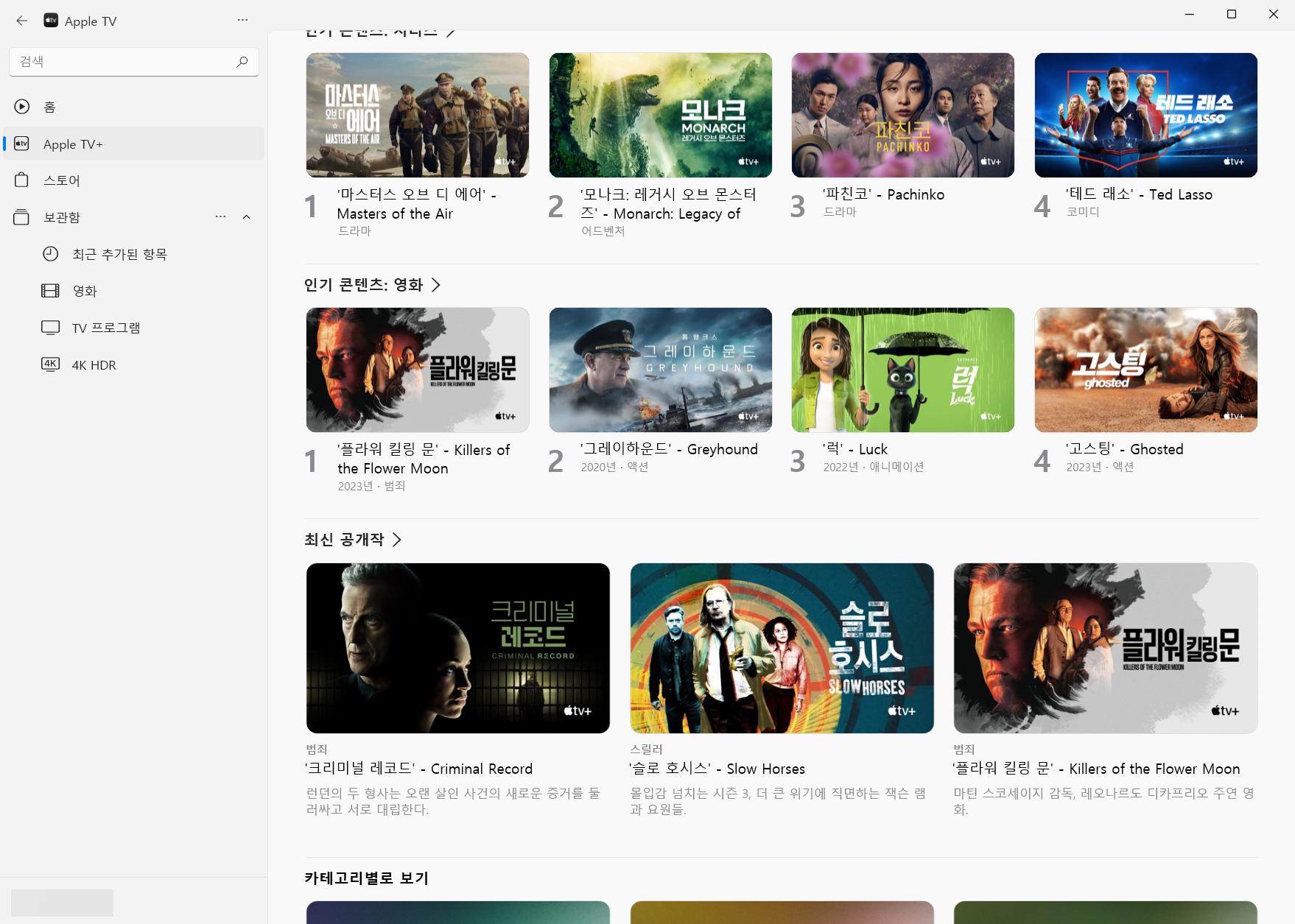
Task: Open the Slow Horses large thumbnail
Action: click(x=782, y=648)
